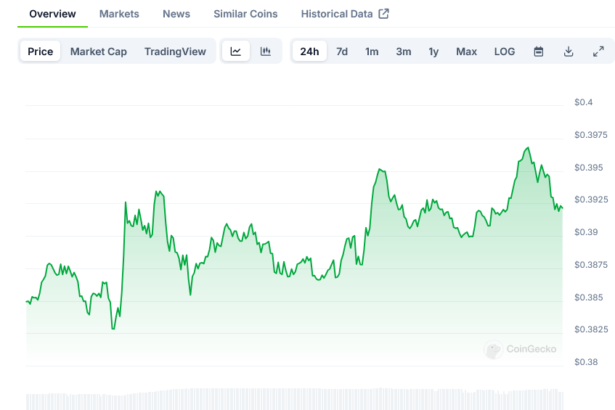Click the external link icon beside Historical Data
This screenshot has height=410, width=615.
click(x=383, y=14)
